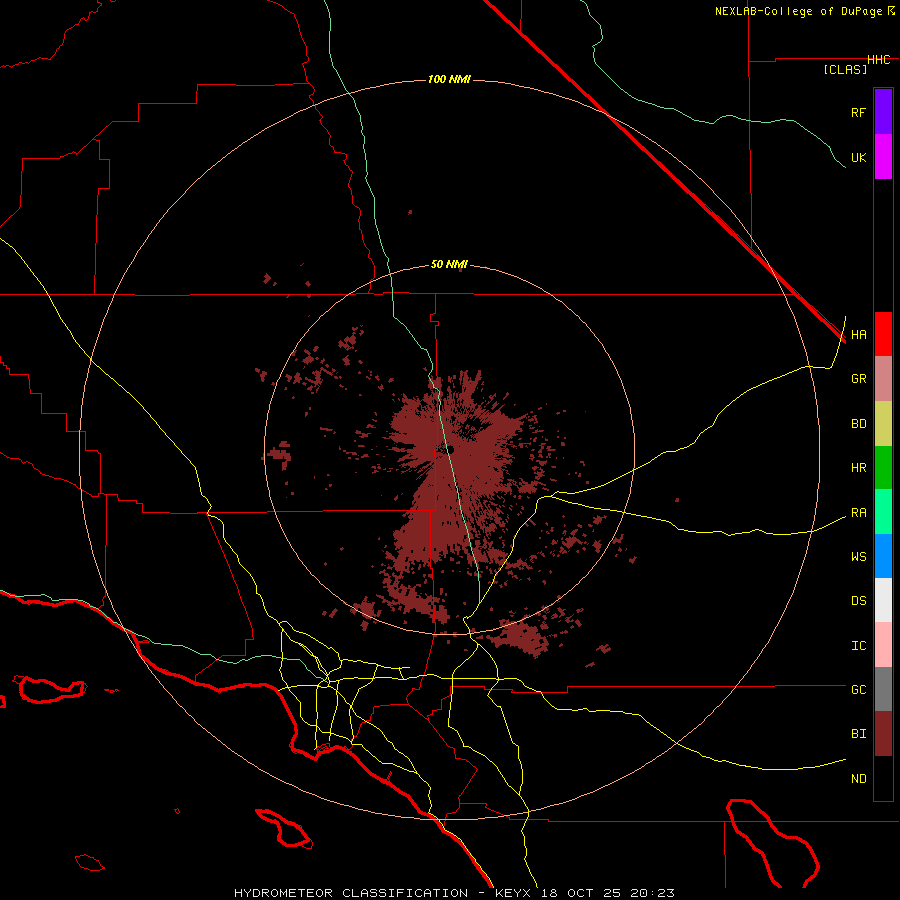Click the magenta UK color swatch
900x900 pixels.
coord(883,157)
